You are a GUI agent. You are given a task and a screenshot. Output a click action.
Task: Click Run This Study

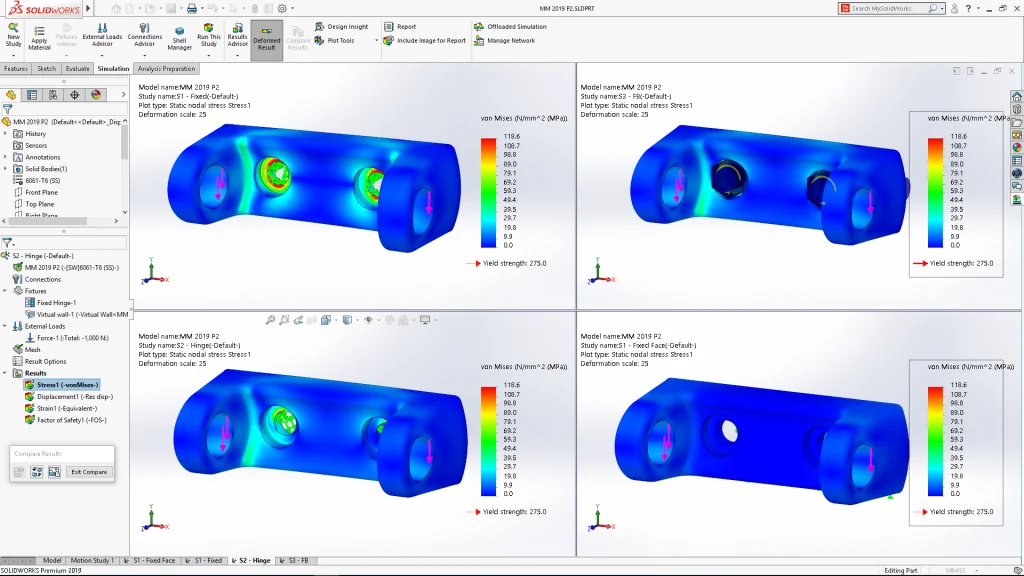click(x=208, y=35)
